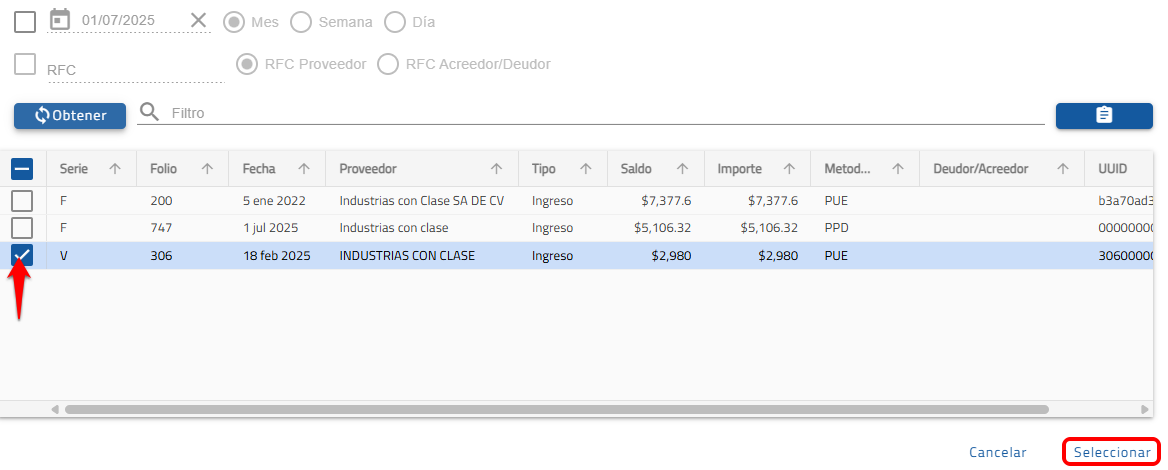Click the clipboard icon button
Image resolution: width=1168 pixels, height=470 pixels.
pos(1103,115)
